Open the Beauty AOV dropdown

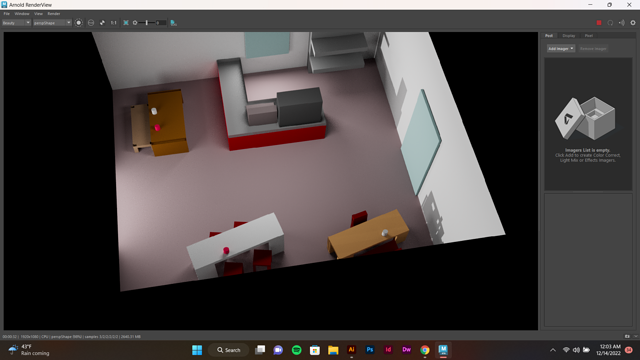pos(16,23)
